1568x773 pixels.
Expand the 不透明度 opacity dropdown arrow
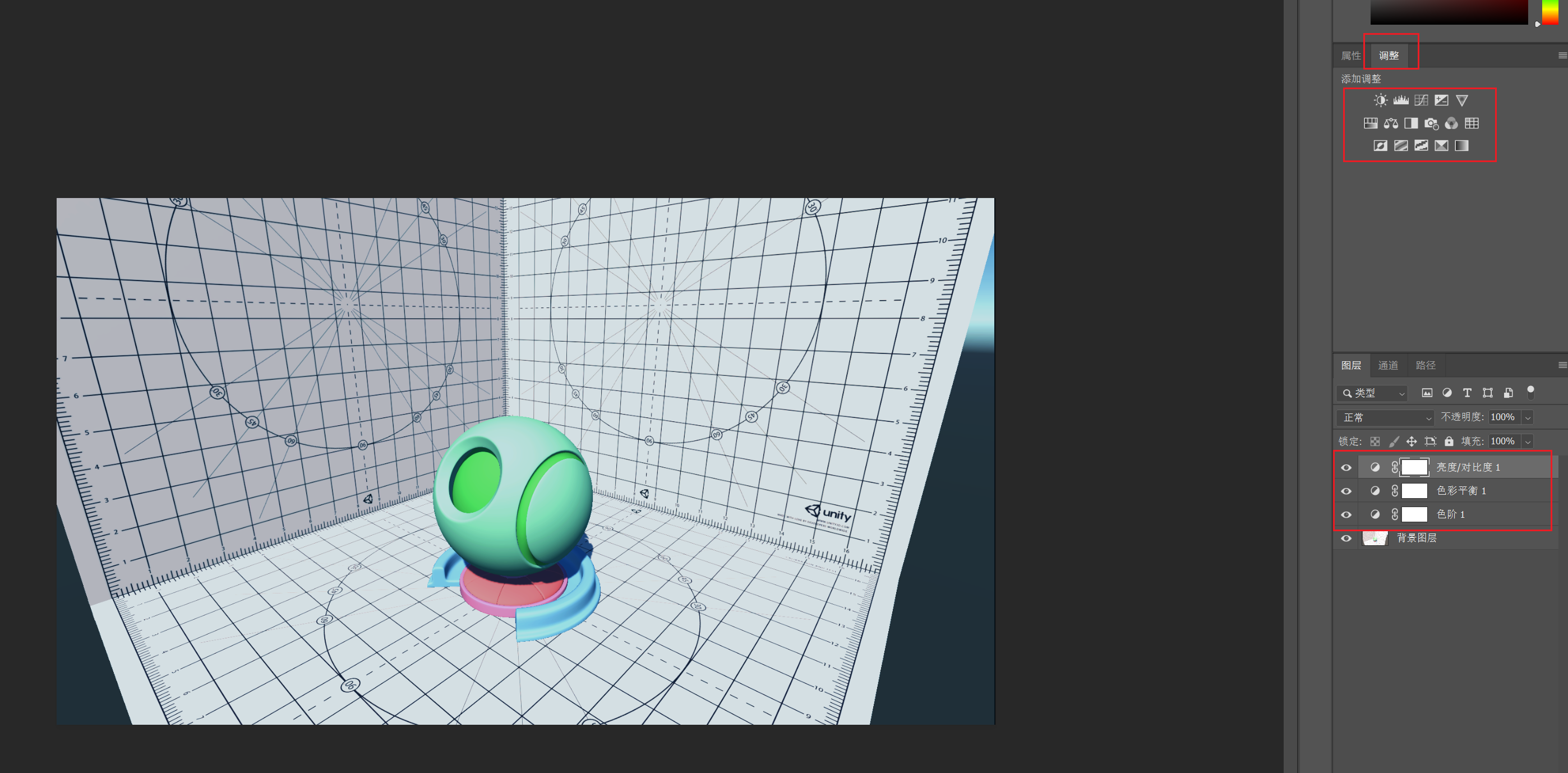(x=1527, y=417)
